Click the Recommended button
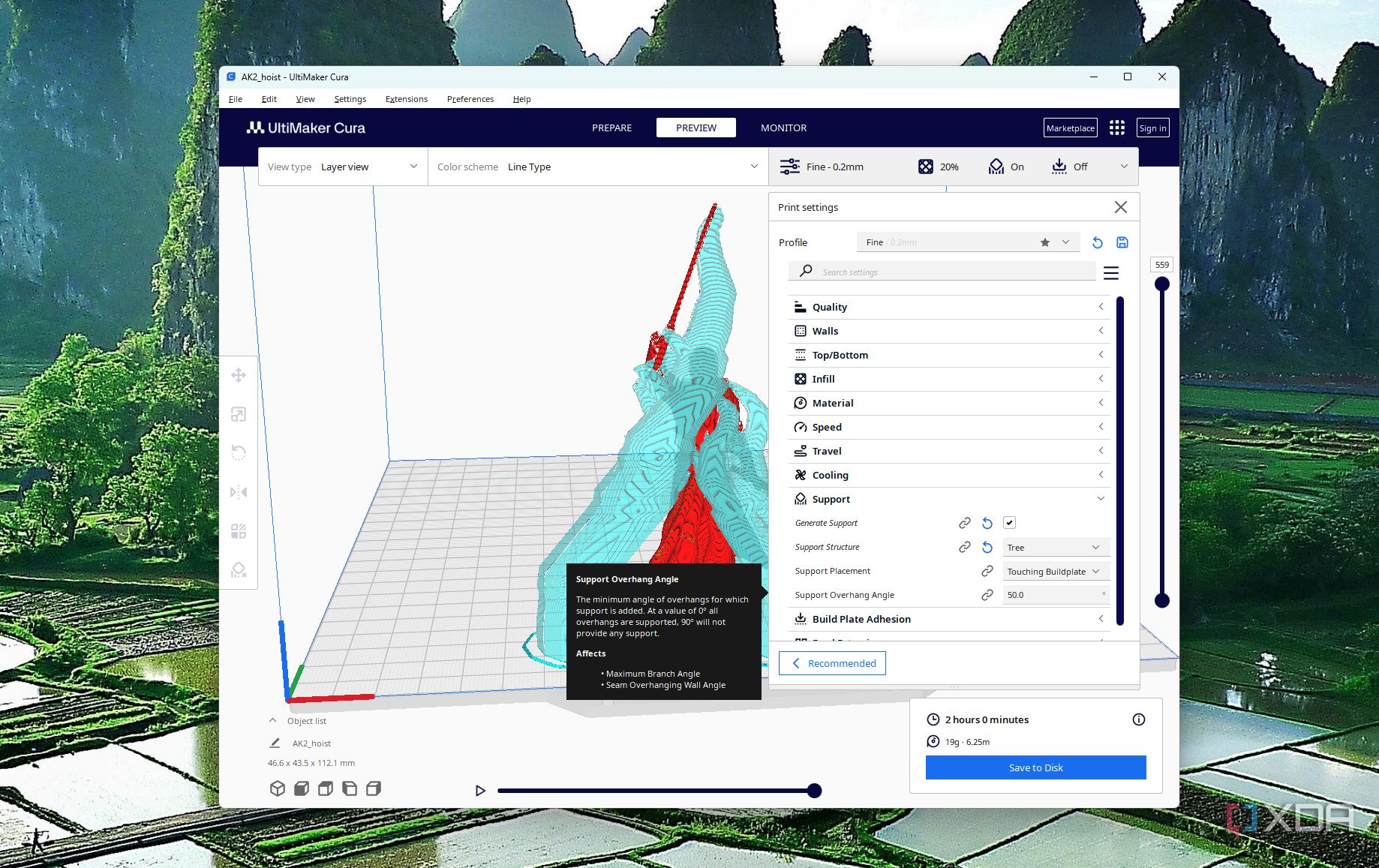Viewport: 1379px width, 868px height. (x=832, y=663)
